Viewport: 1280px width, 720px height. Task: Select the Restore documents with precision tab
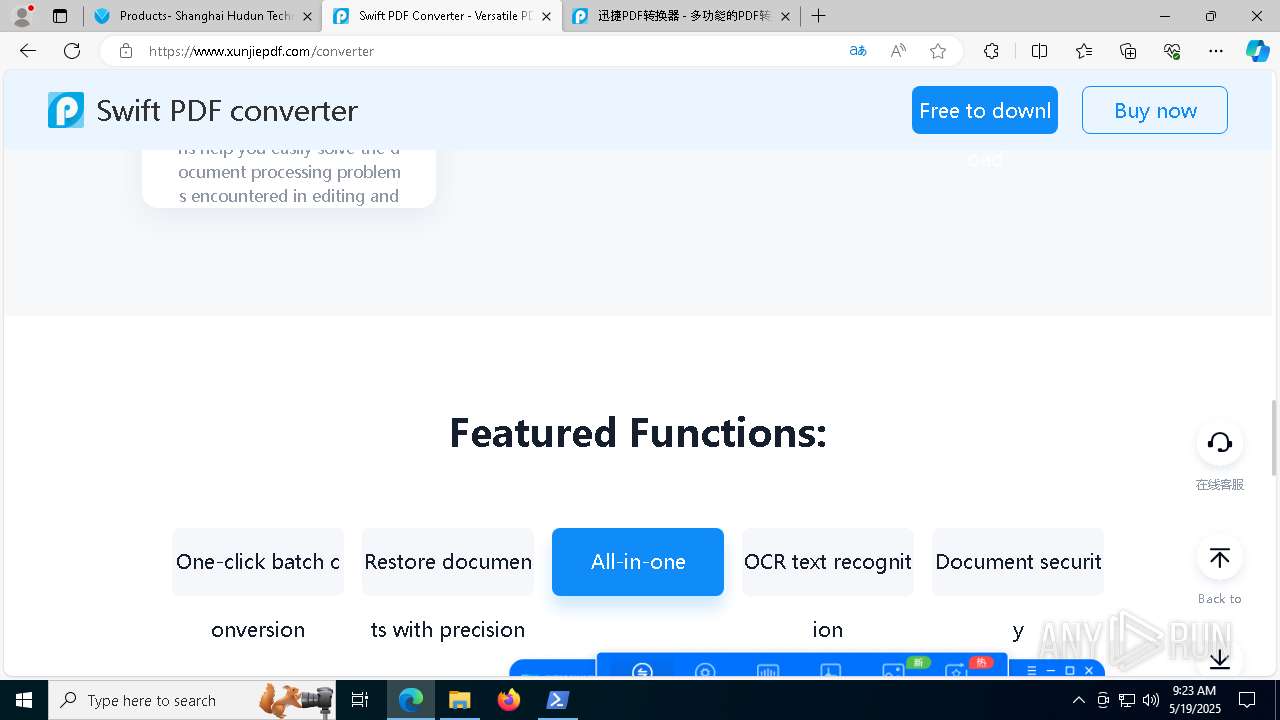(x=448, y=562)
